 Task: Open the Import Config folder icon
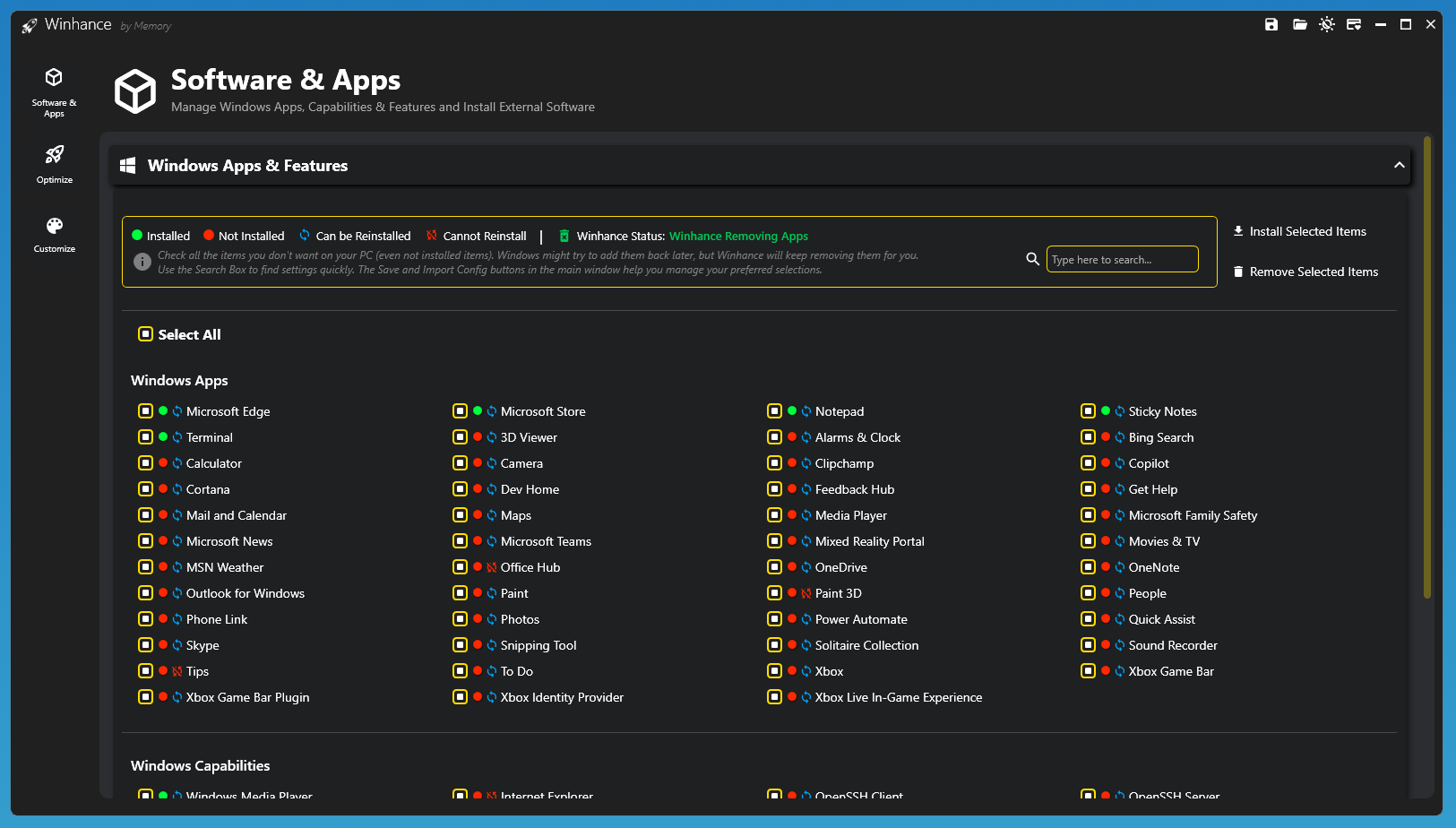pyautogui.click(x=1299, y=24)
